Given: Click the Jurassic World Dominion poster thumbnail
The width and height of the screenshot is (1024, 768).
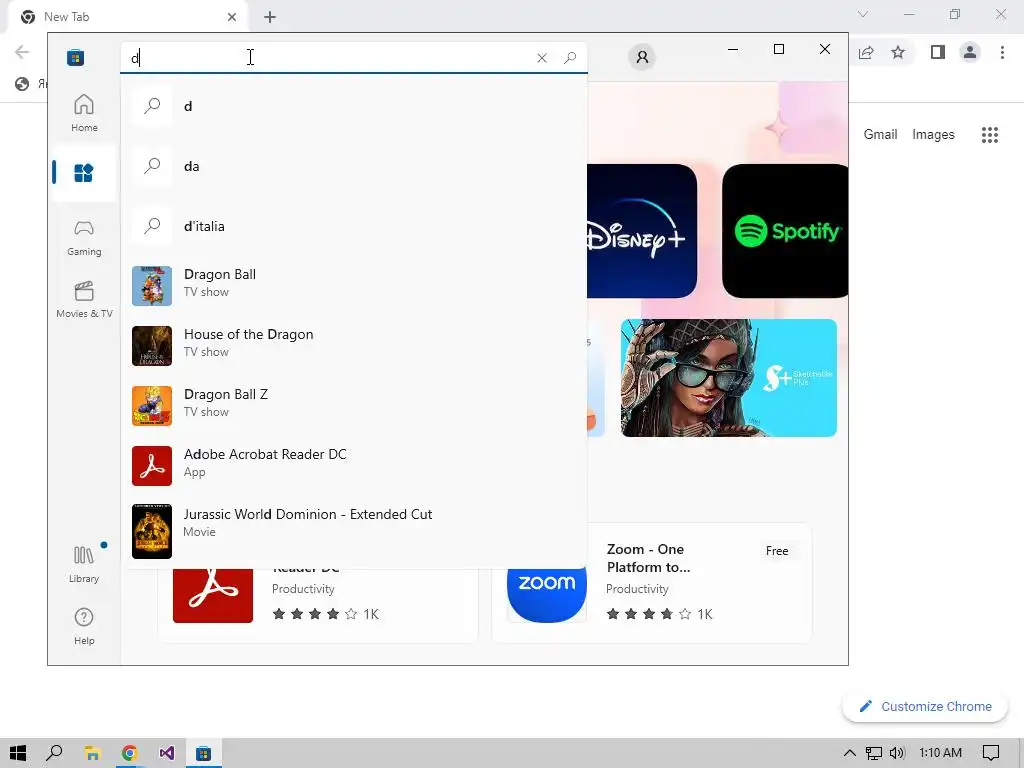Looking at the screenshot, I should point(152,532).
